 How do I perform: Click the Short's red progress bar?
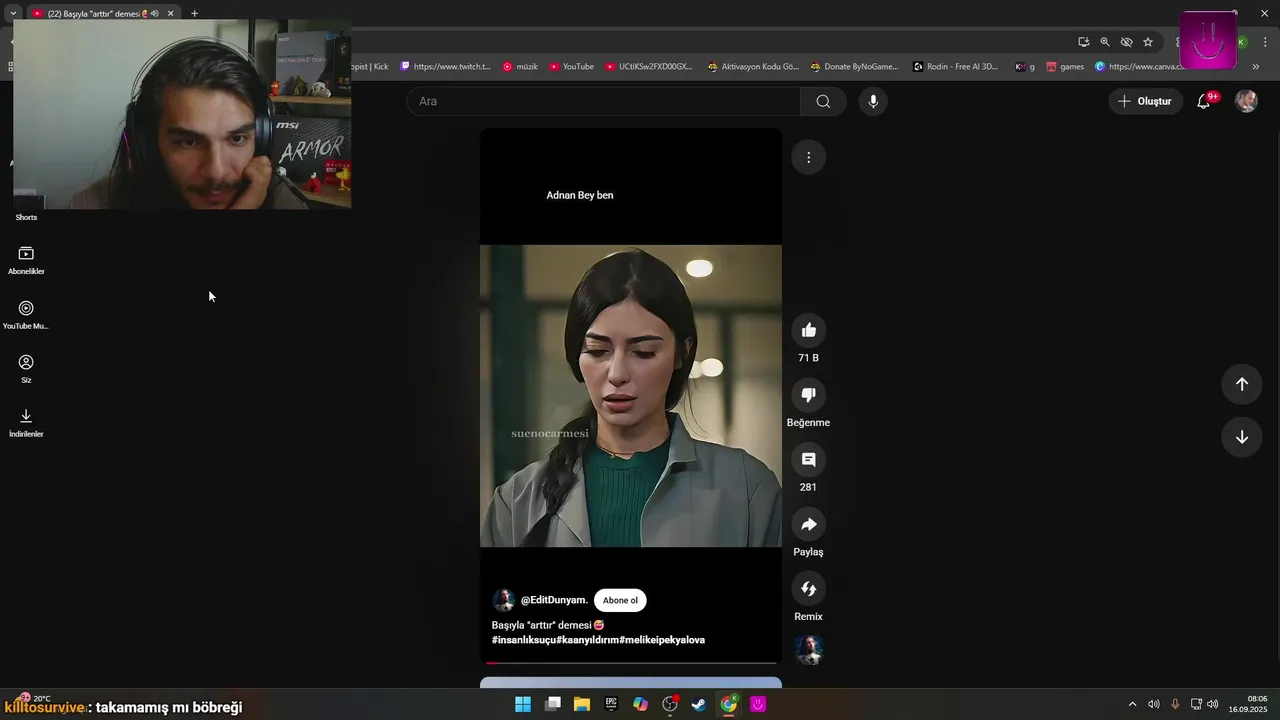631,663
